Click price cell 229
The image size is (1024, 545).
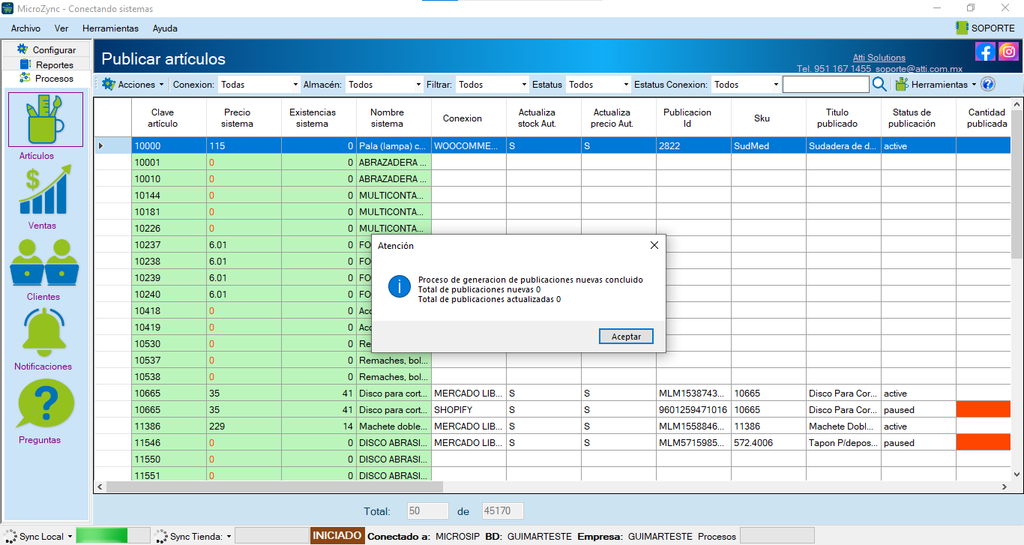tap(244, 426)
